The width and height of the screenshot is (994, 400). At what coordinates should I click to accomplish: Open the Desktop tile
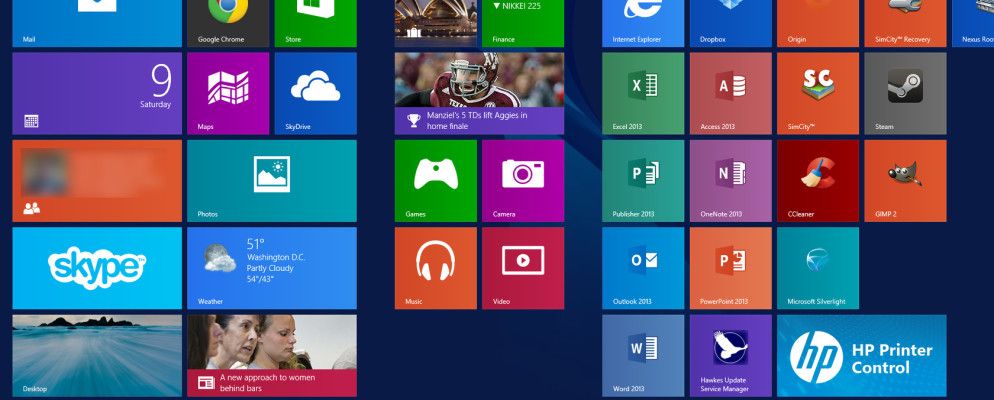click(97, 356)
